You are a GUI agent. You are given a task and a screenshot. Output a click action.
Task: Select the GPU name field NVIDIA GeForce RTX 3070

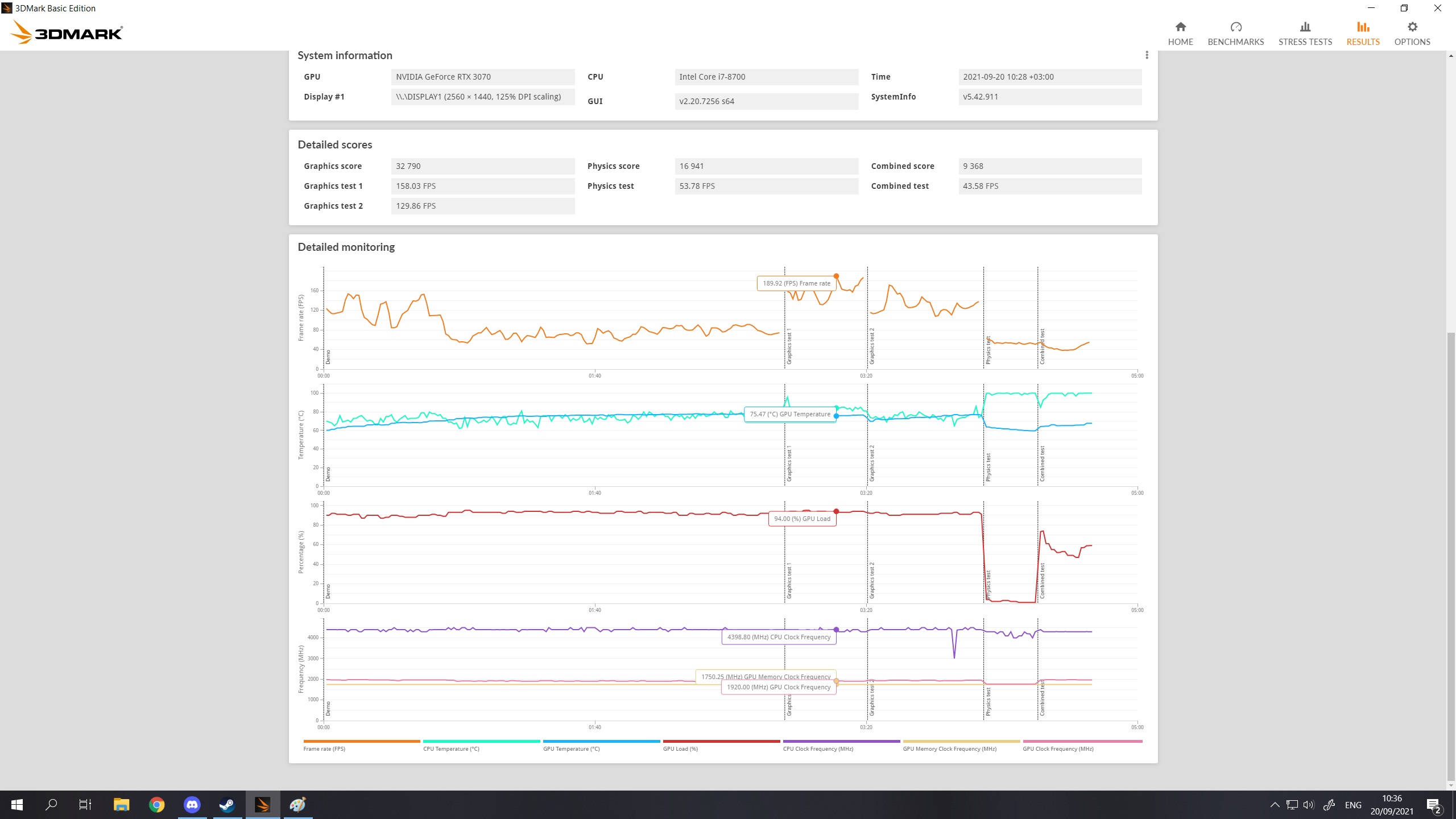click(x=483, y=77)
